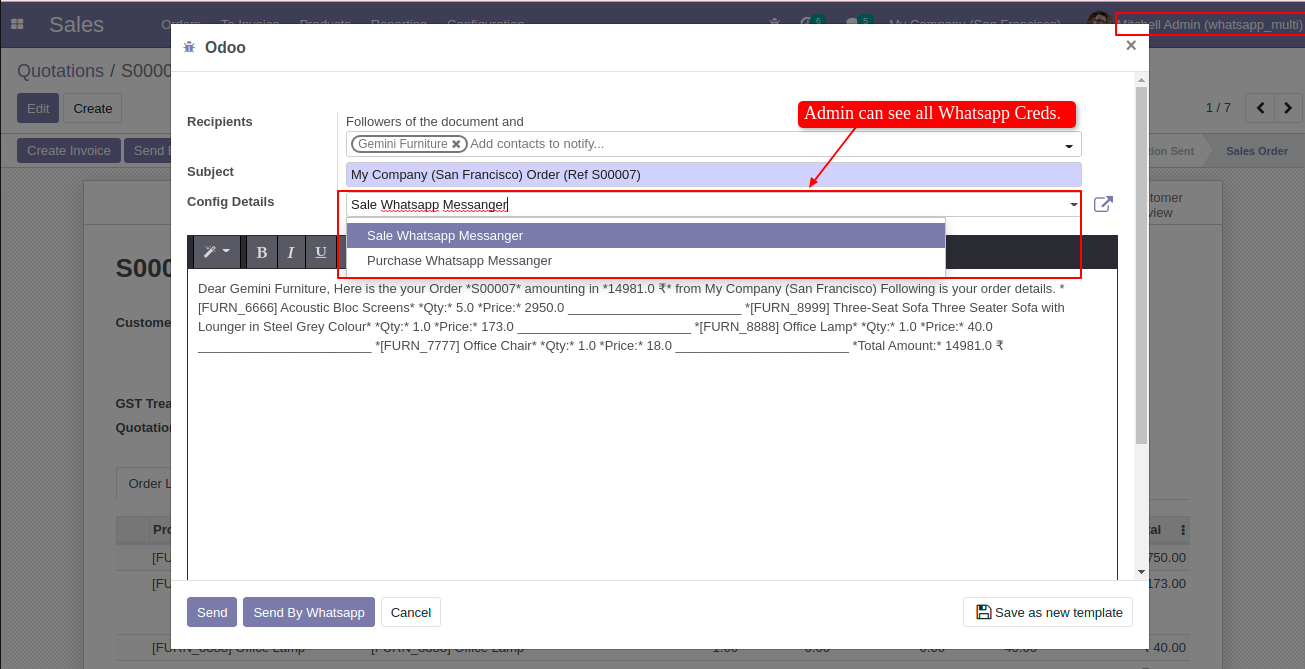Remove the Gemini Furniture recipient tag

pyautogui.click(x=456, y=144)
